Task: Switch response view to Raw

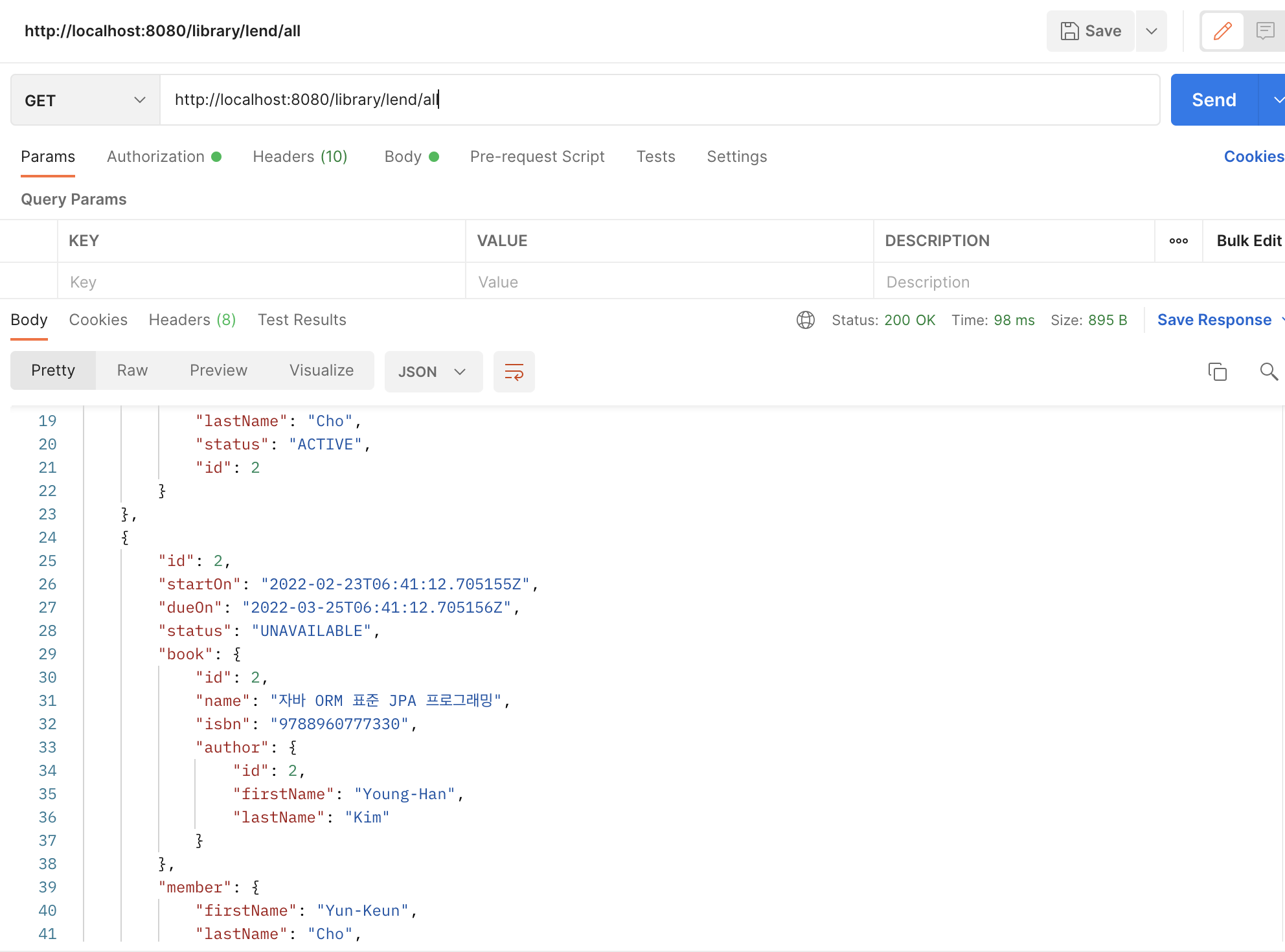Action: (131, 370)
